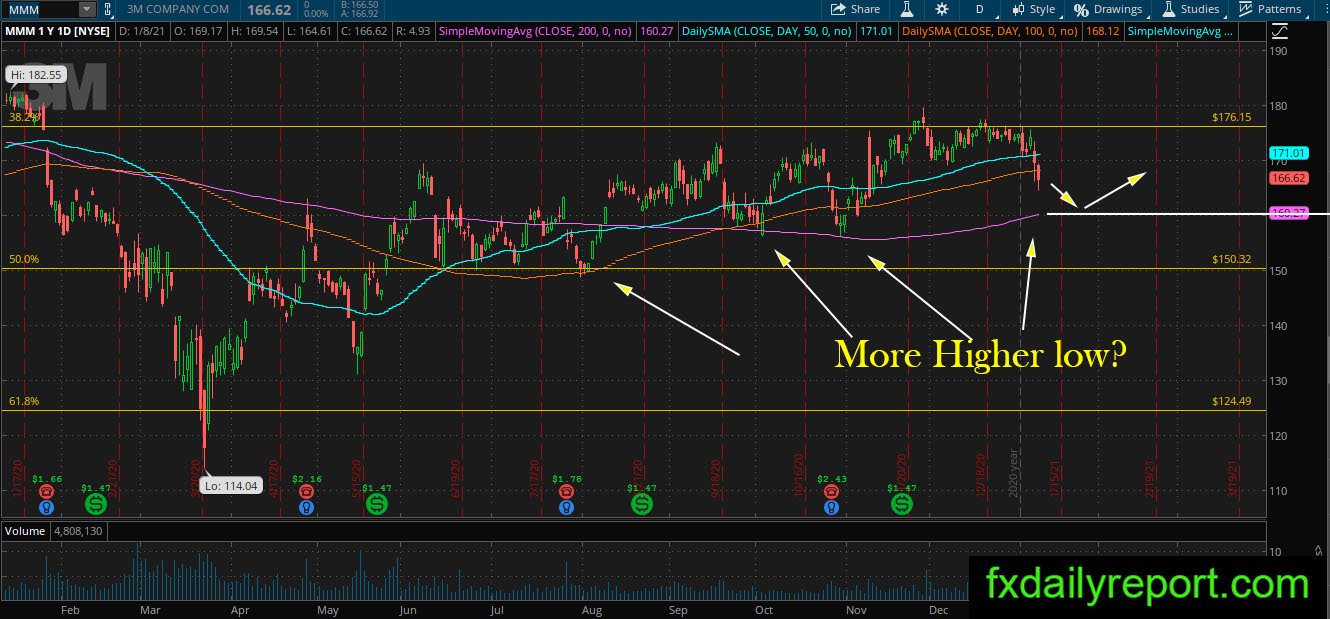Image resolution: width=1330 pixels, height=619 pixels.
Task: Click the Lo: 114.04 price bubble
Action: tap(232, 486)
